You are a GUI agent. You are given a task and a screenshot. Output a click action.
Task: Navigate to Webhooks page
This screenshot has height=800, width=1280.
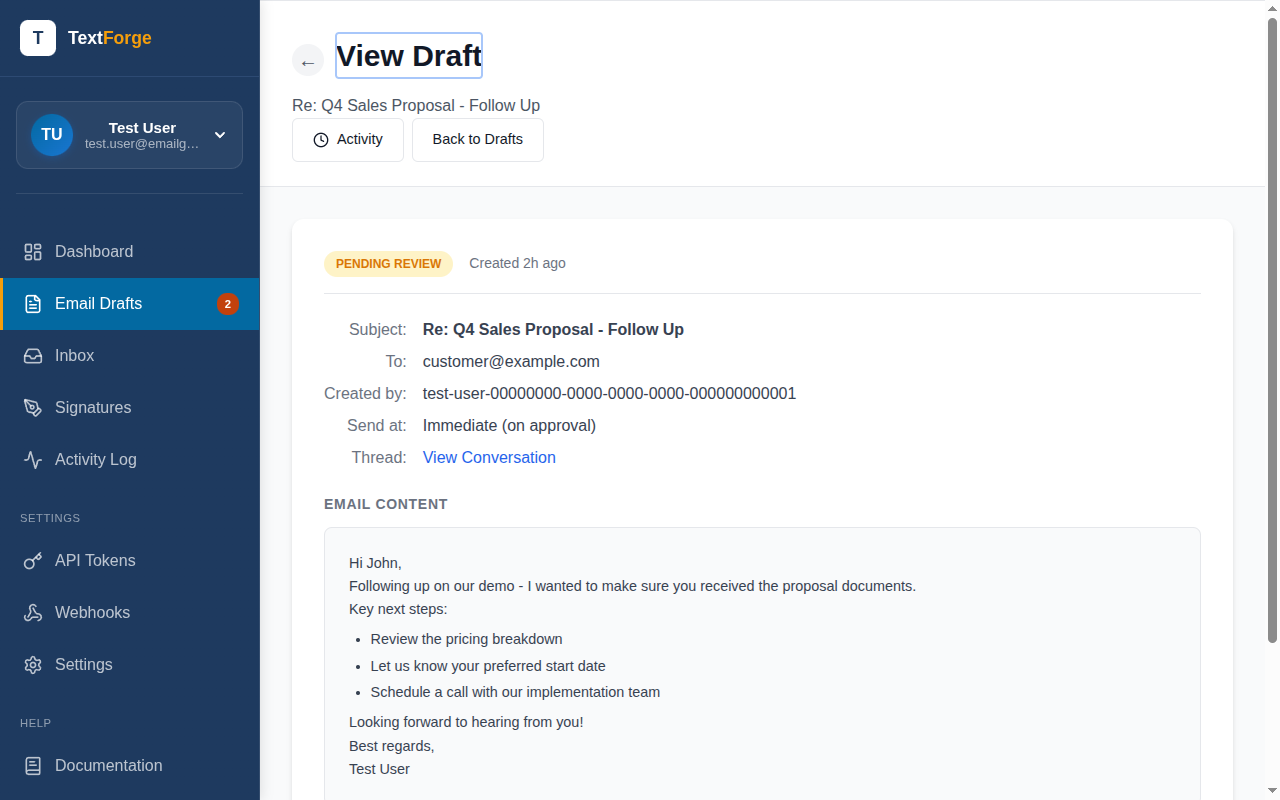click(130, 613)
